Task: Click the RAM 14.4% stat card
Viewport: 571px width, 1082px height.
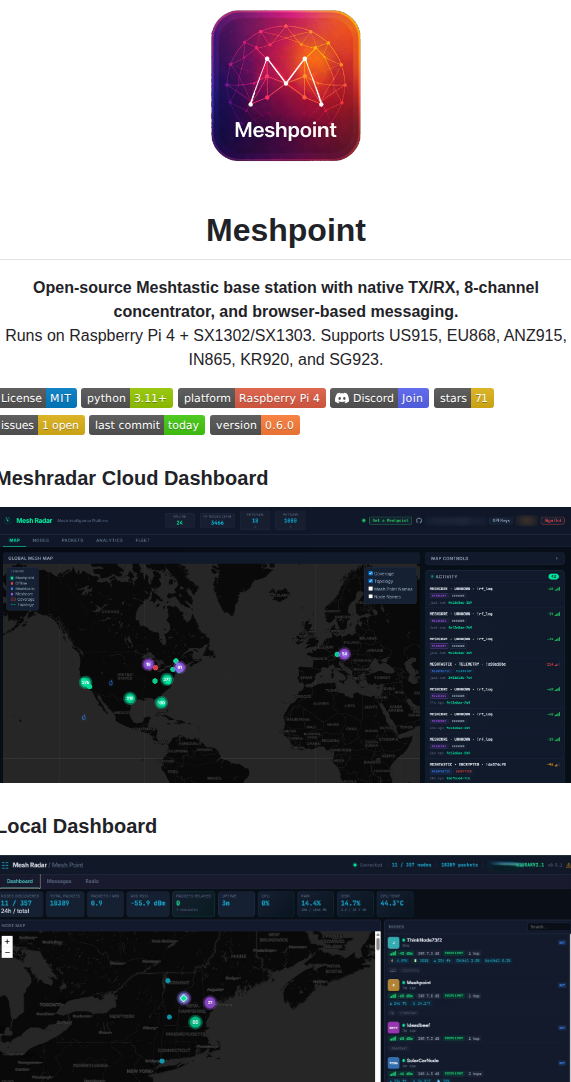Action: 316,904
